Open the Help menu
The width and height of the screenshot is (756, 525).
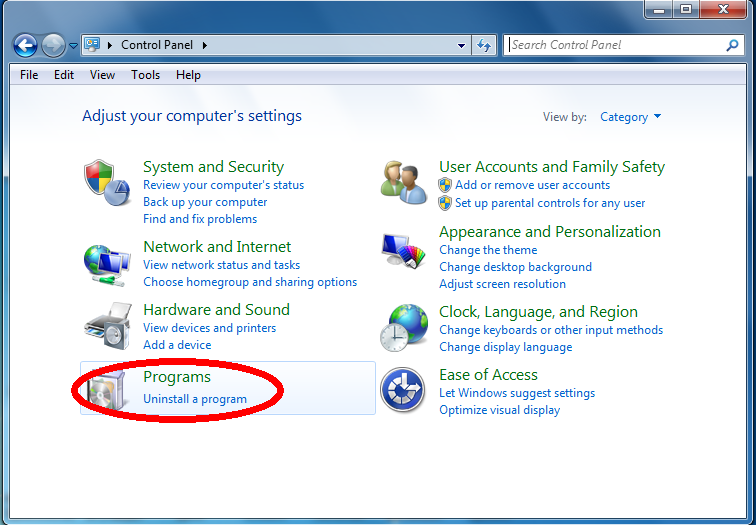coord(188,75)
